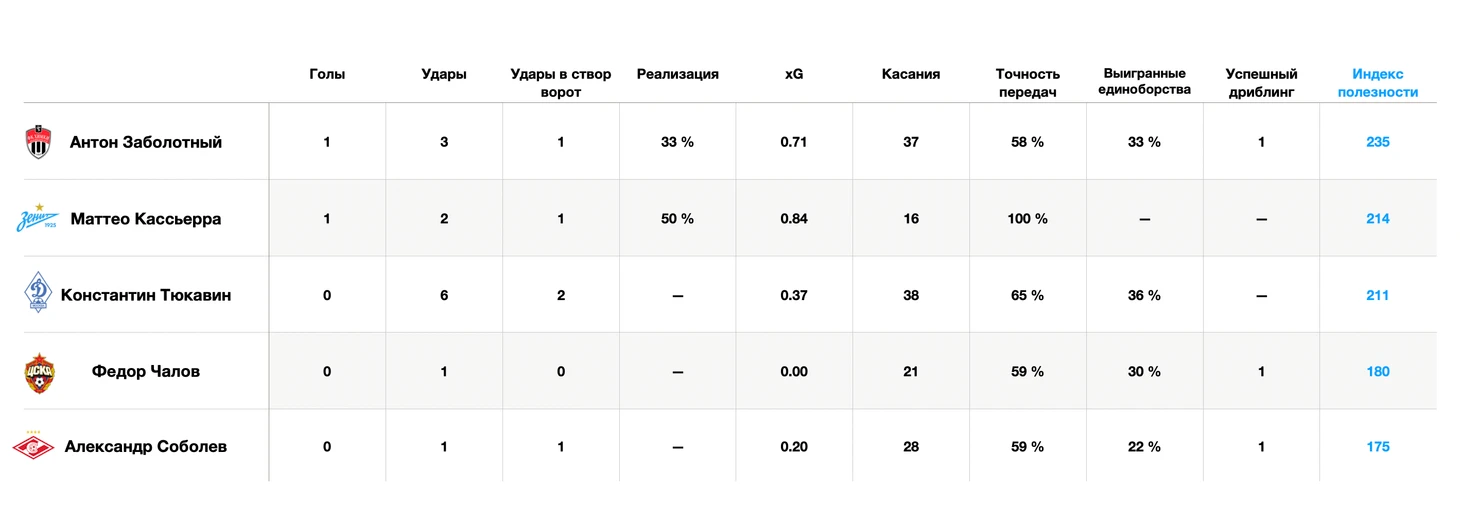Open player Маттео Кассьерра
This screenshot has height=507, width=1460.
click(146, 219)
